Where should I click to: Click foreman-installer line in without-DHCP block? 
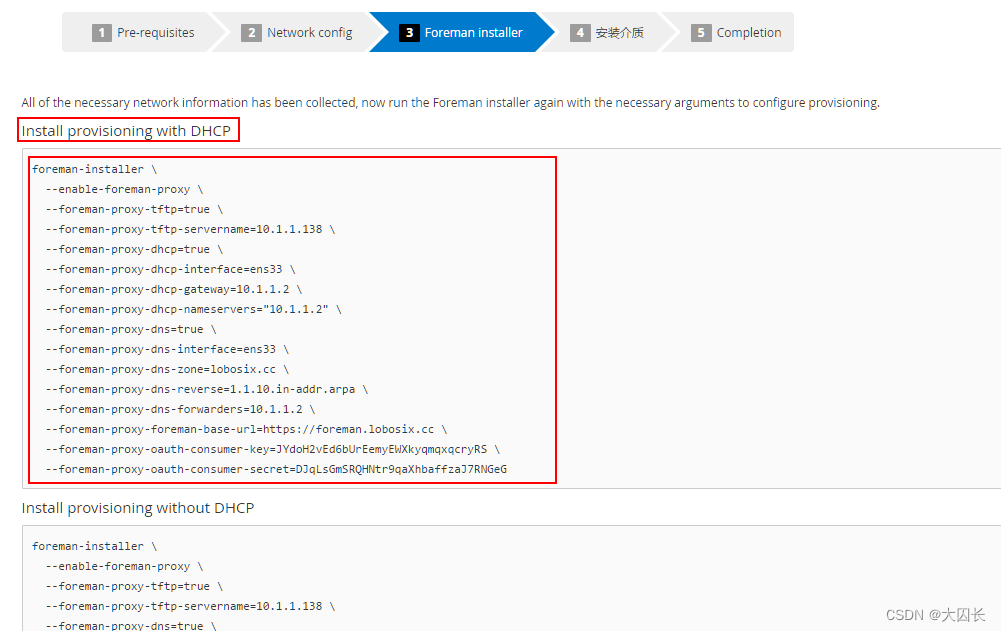(94, 546)
